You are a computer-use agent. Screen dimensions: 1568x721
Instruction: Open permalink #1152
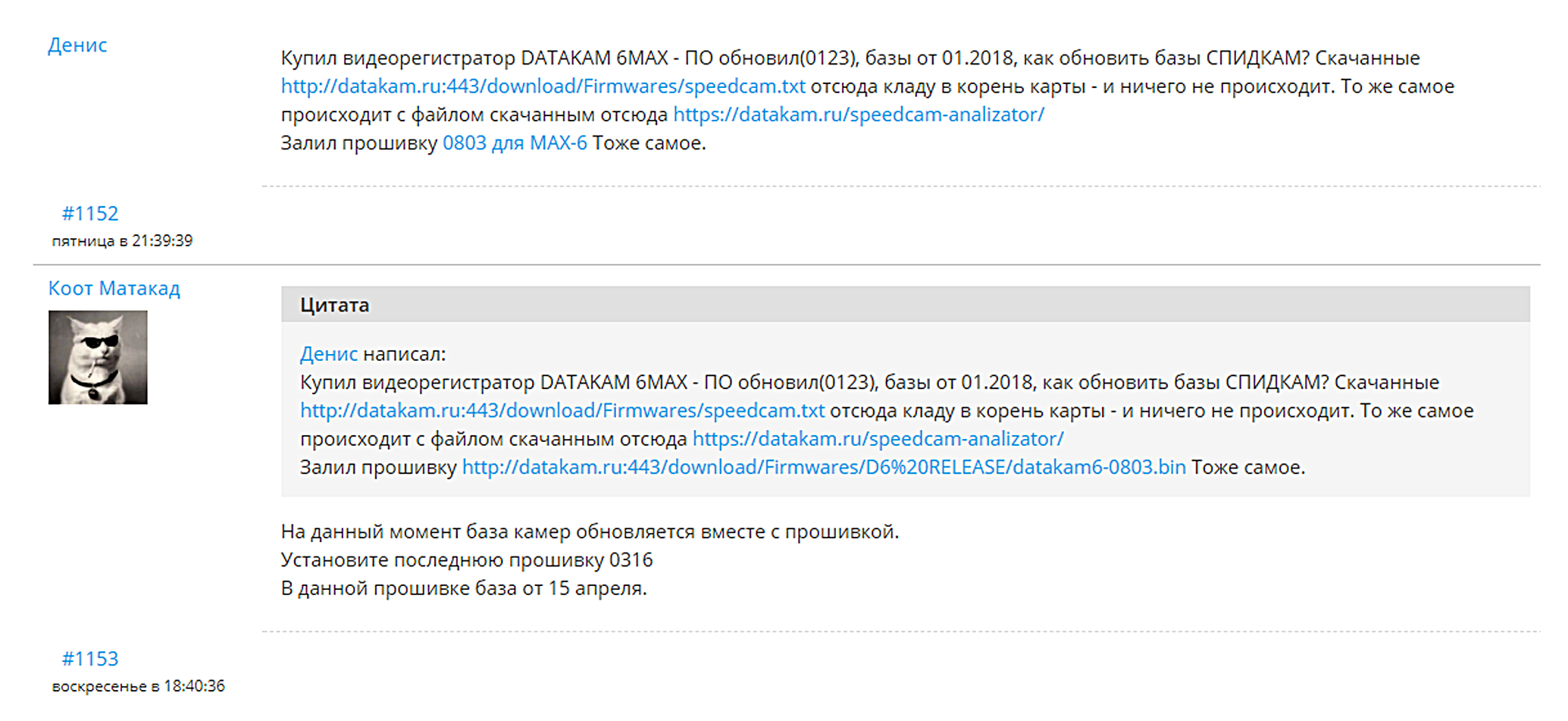(90, 214)
